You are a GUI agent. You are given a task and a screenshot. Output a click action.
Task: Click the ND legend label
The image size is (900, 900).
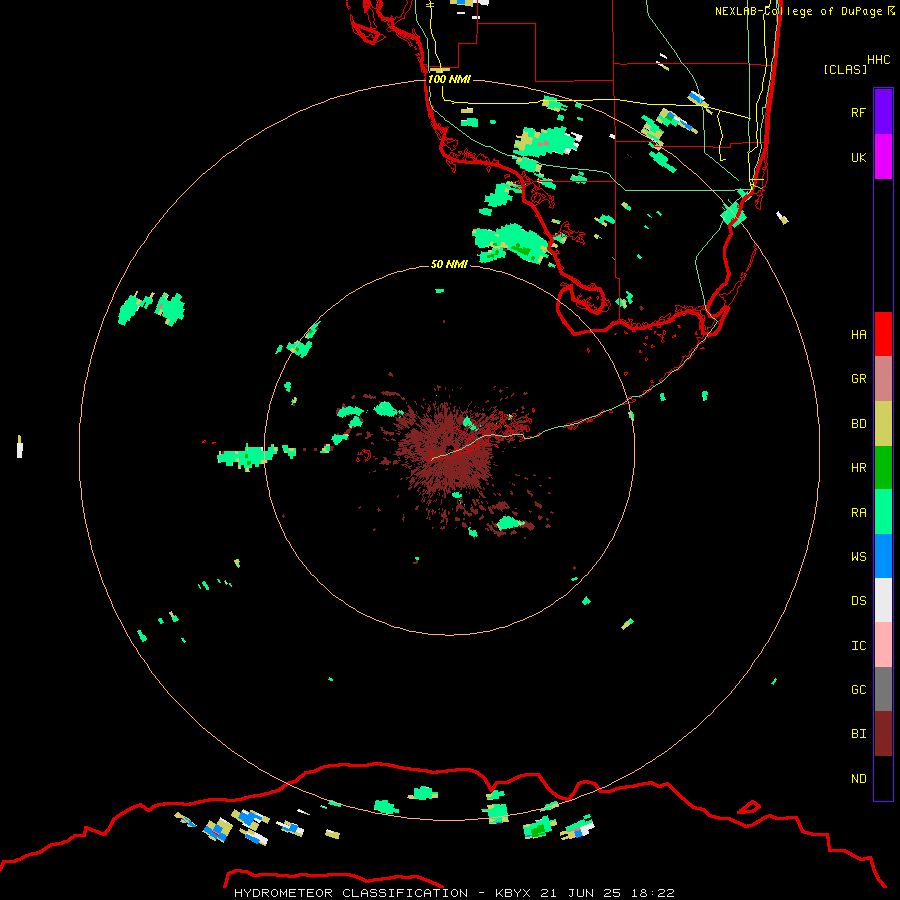858,778
